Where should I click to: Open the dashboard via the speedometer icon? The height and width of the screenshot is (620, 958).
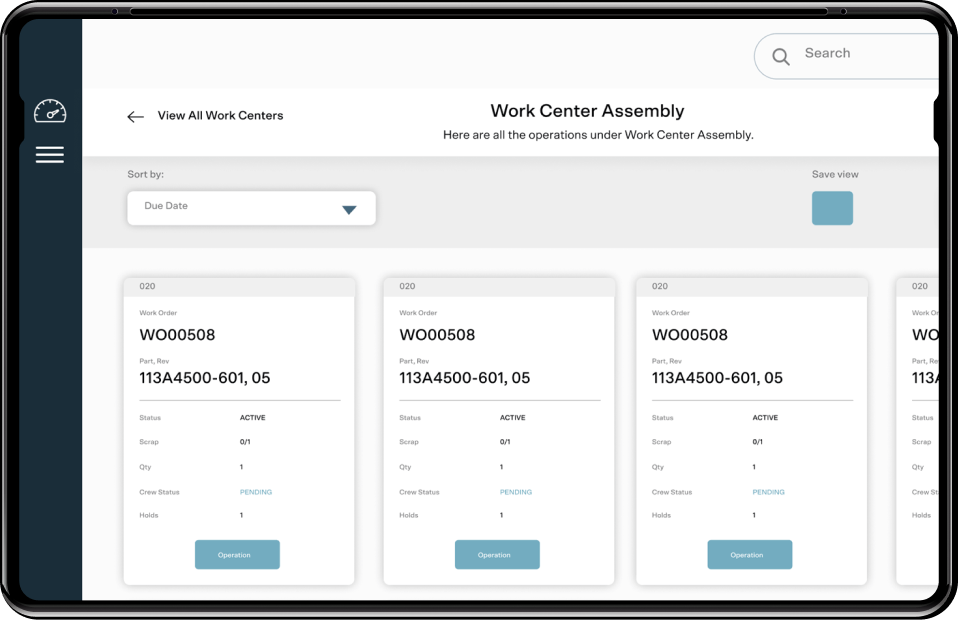pyautogui.click(x=49, y=111)
